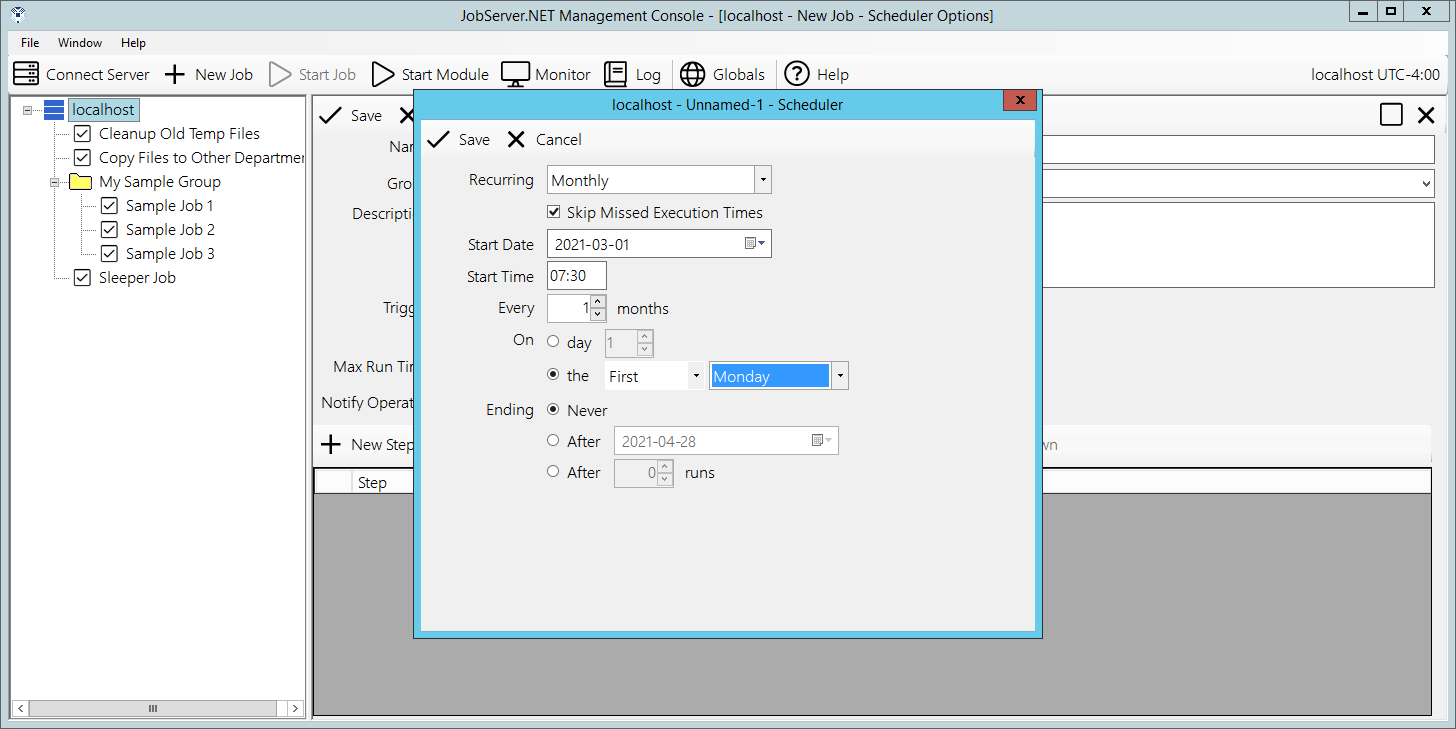Open Globals from the globe icon

click(x=692, y=74)
